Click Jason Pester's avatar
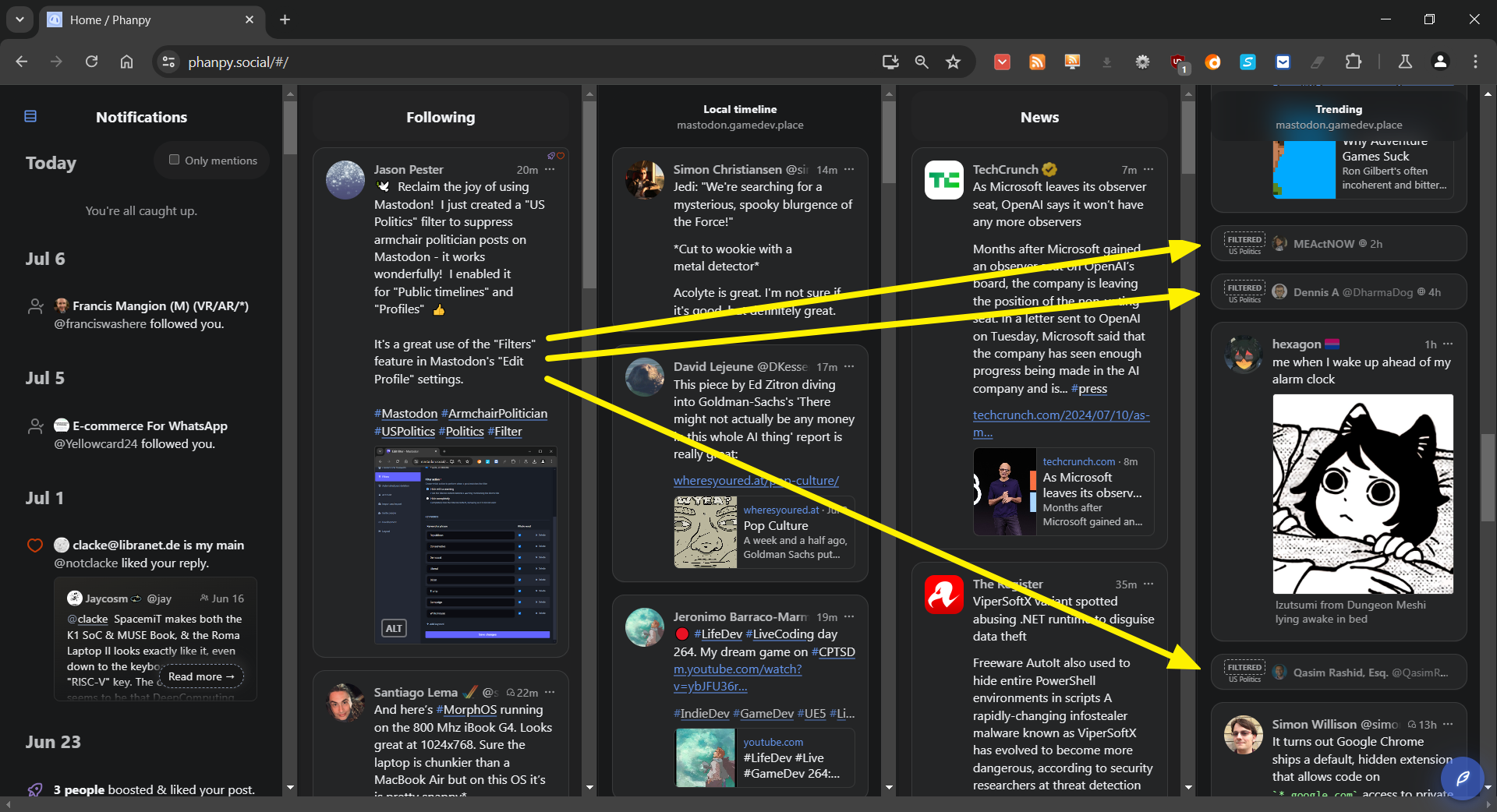 tap(345, 180)
